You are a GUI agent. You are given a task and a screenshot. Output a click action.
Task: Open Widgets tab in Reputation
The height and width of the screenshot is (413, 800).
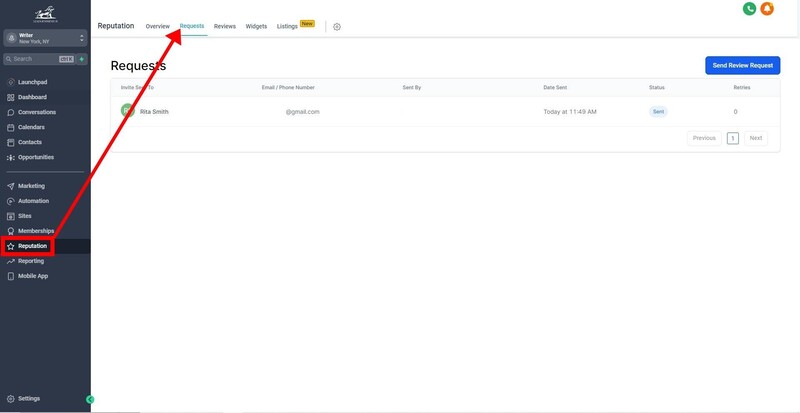pos(256,27)
